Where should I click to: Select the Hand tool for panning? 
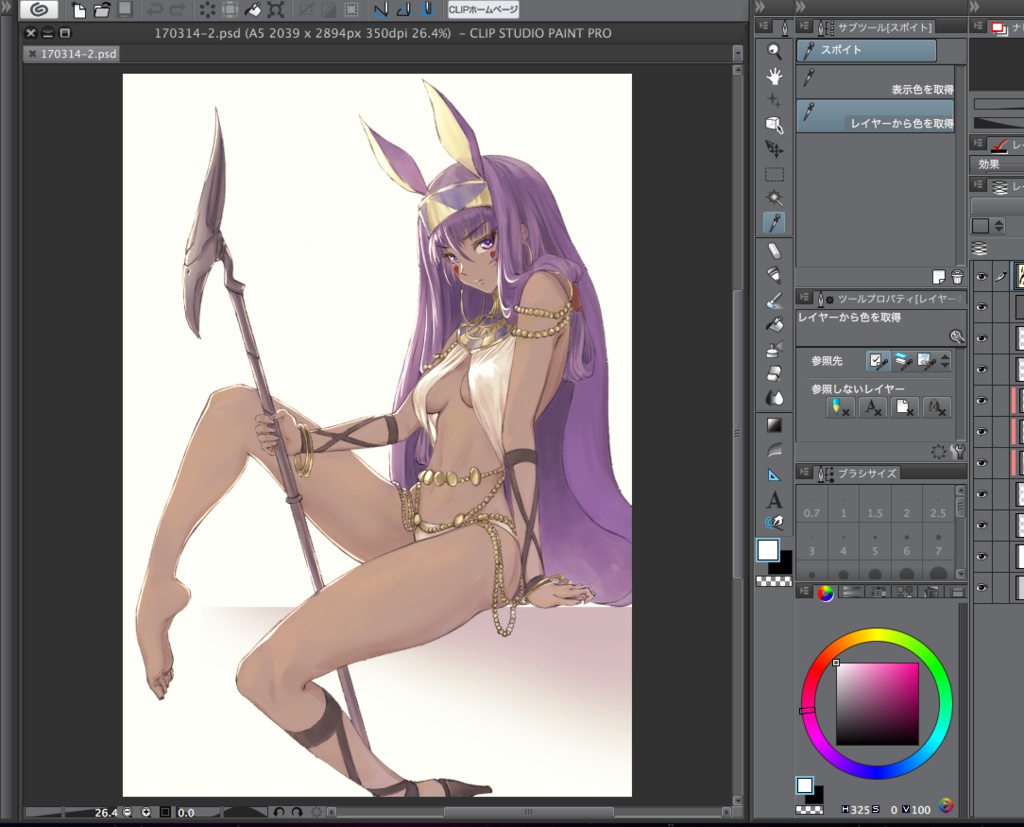point(773,76)
